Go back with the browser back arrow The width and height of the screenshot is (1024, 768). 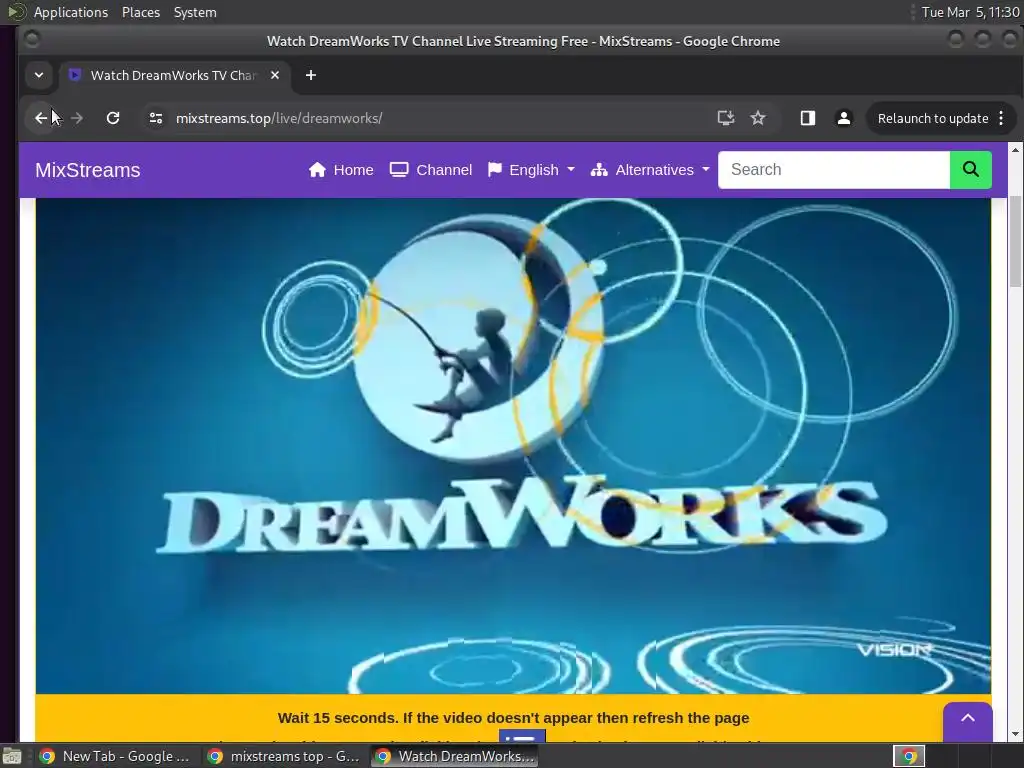click(x=41, y=118)
